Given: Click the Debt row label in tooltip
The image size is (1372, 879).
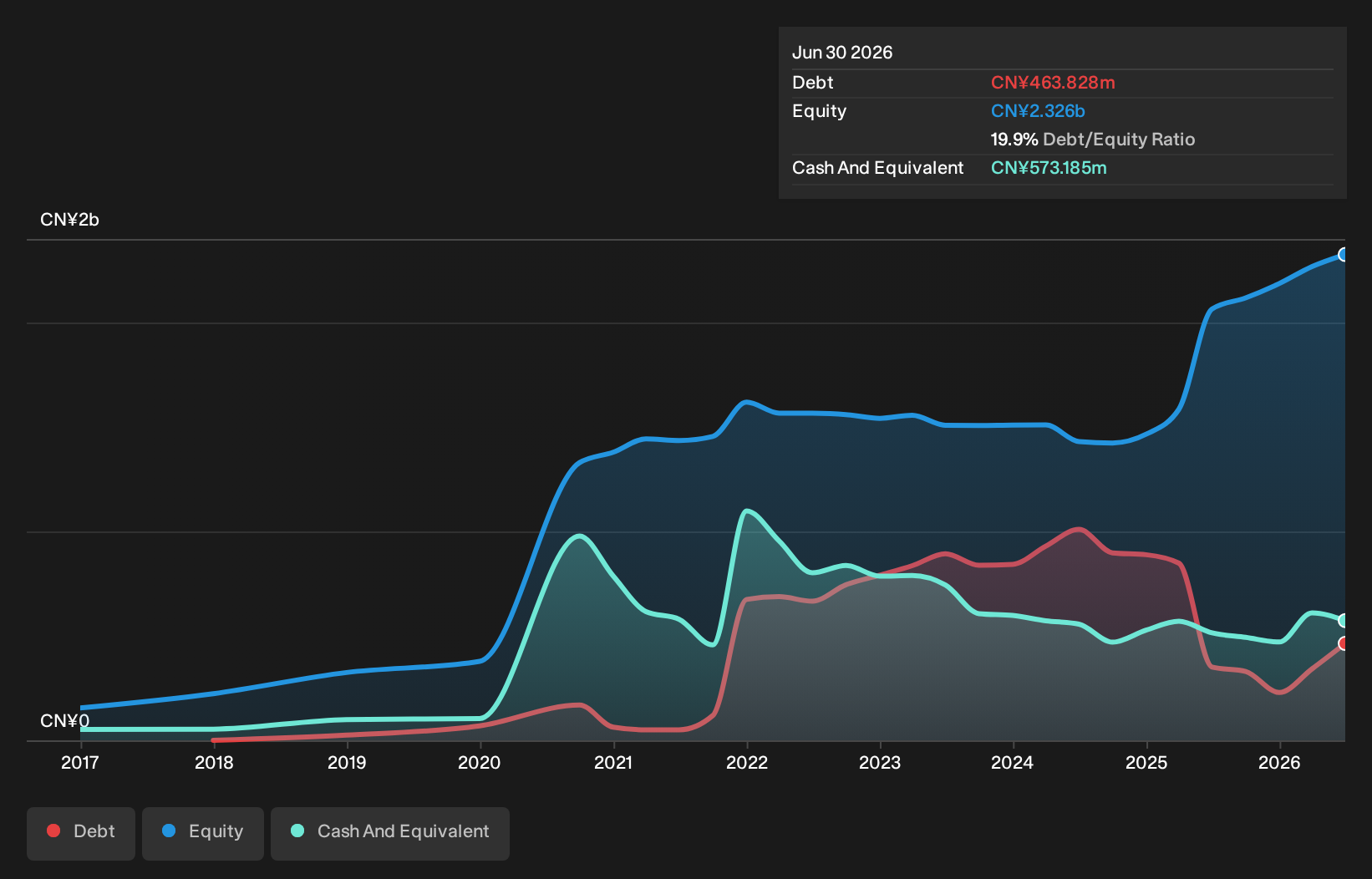Looking at the screenshot, I should (813, 83).
